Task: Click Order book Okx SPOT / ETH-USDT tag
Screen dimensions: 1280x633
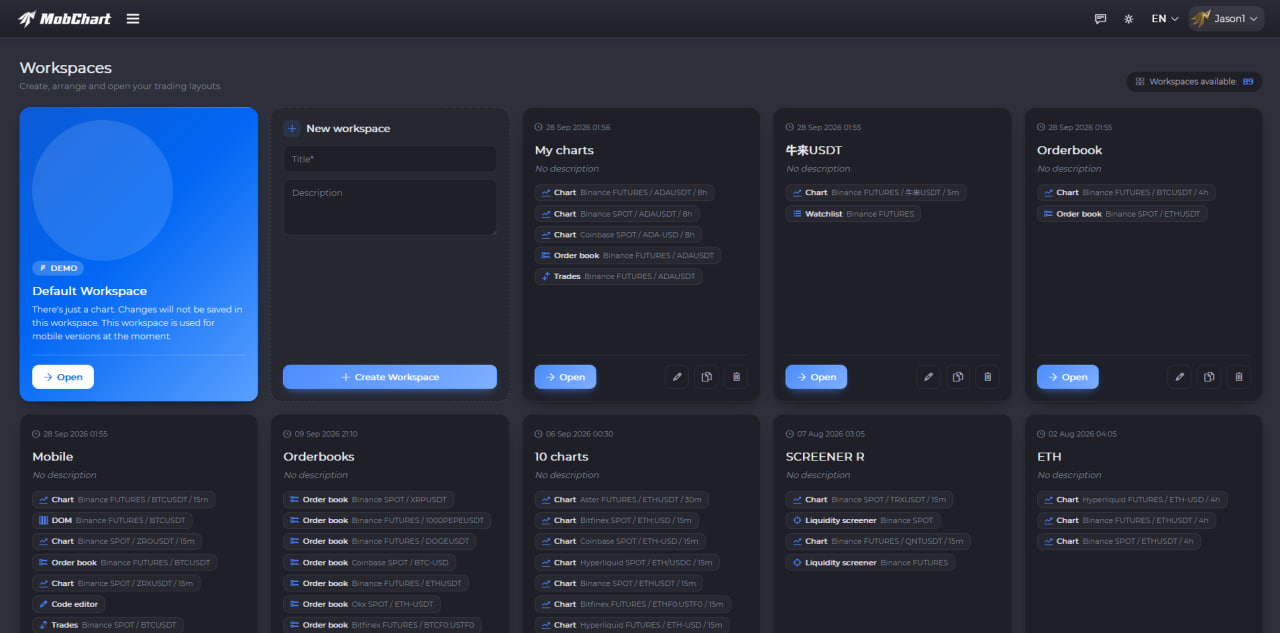Action: click(362, 604)
